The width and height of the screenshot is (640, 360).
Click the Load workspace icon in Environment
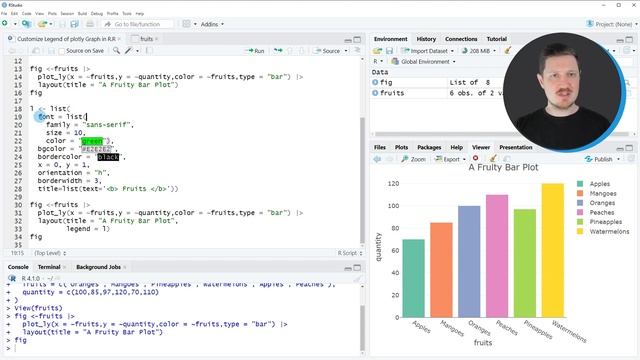378,51
